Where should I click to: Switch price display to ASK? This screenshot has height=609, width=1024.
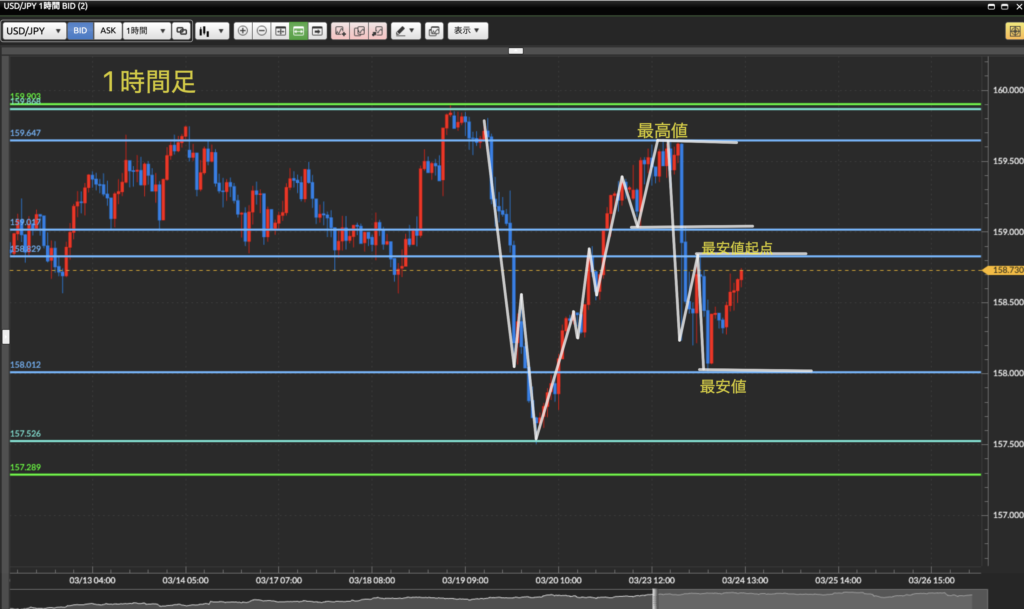pos(108,31)
